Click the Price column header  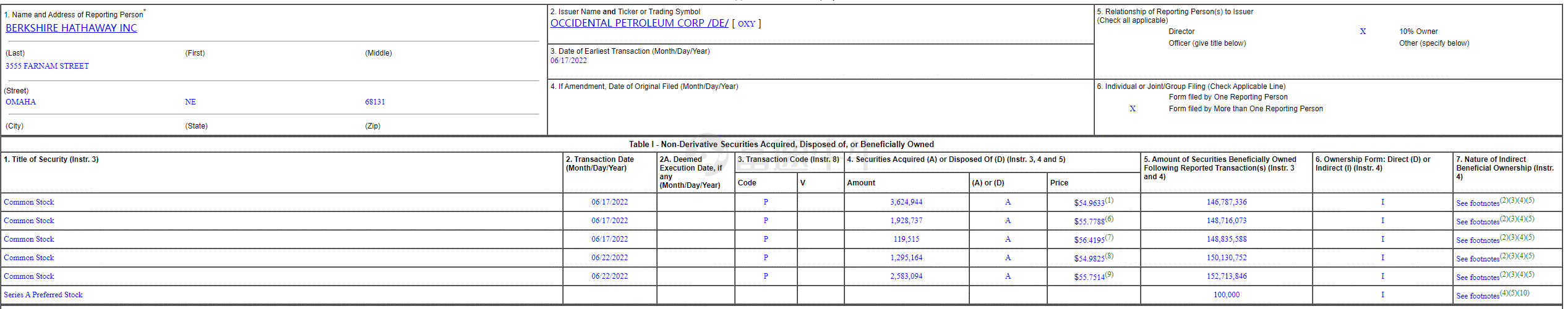tap(1059, 183)
